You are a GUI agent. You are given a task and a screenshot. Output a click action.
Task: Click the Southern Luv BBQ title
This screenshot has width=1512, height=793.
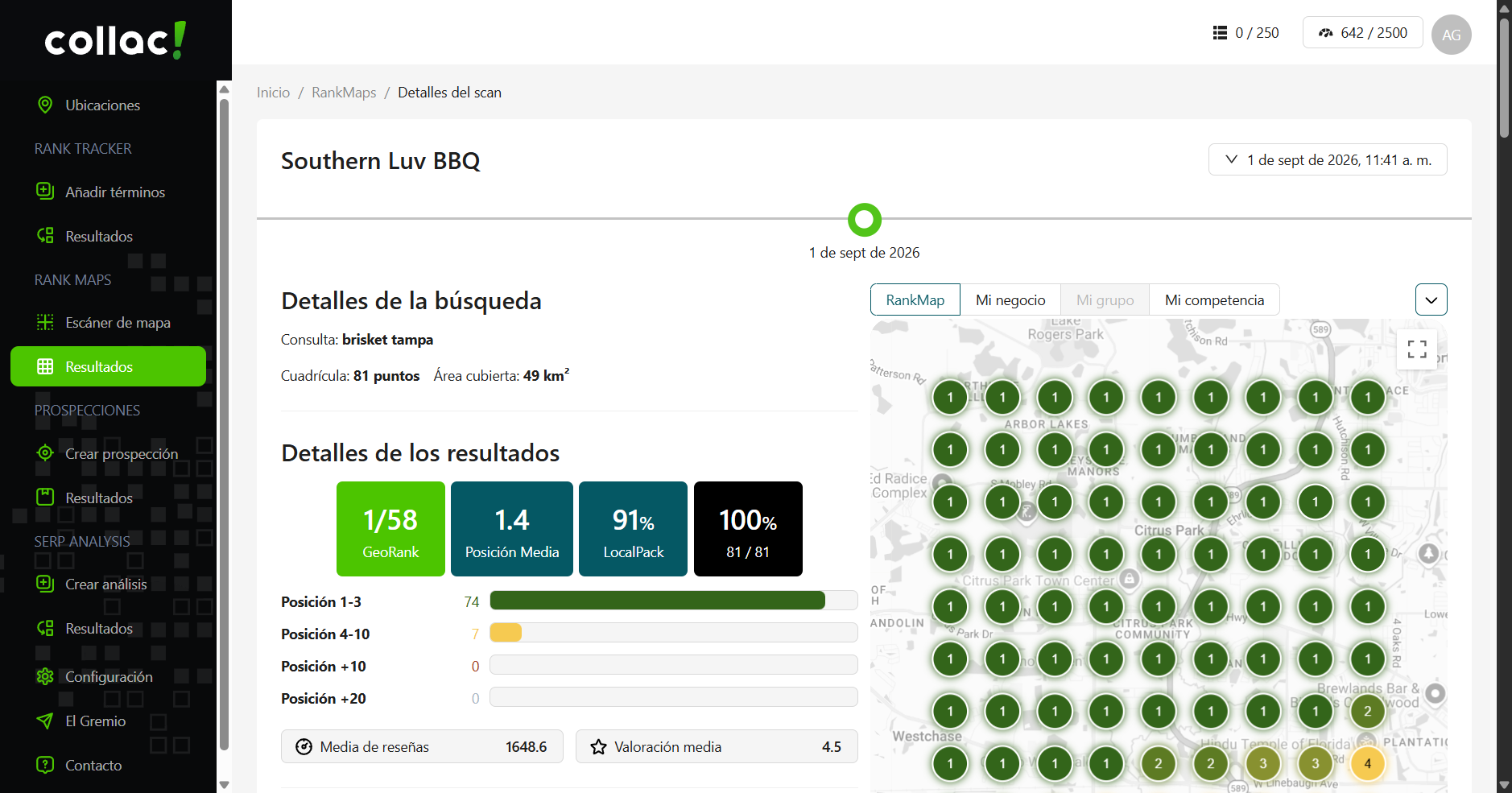coord(380,161)
